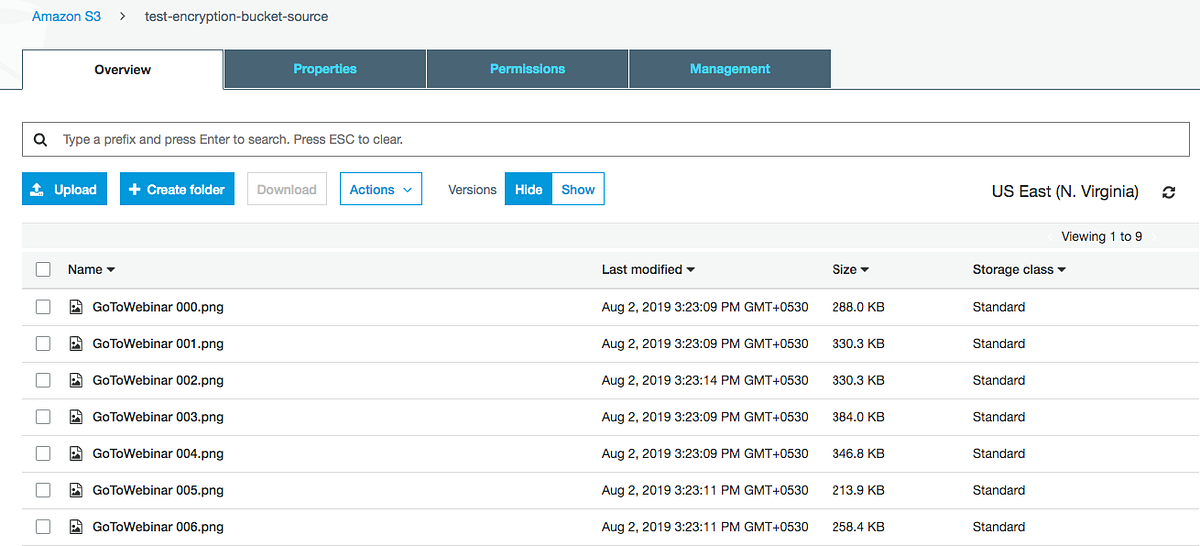Toggle the select-all checkbox in header

pos(43,269)
